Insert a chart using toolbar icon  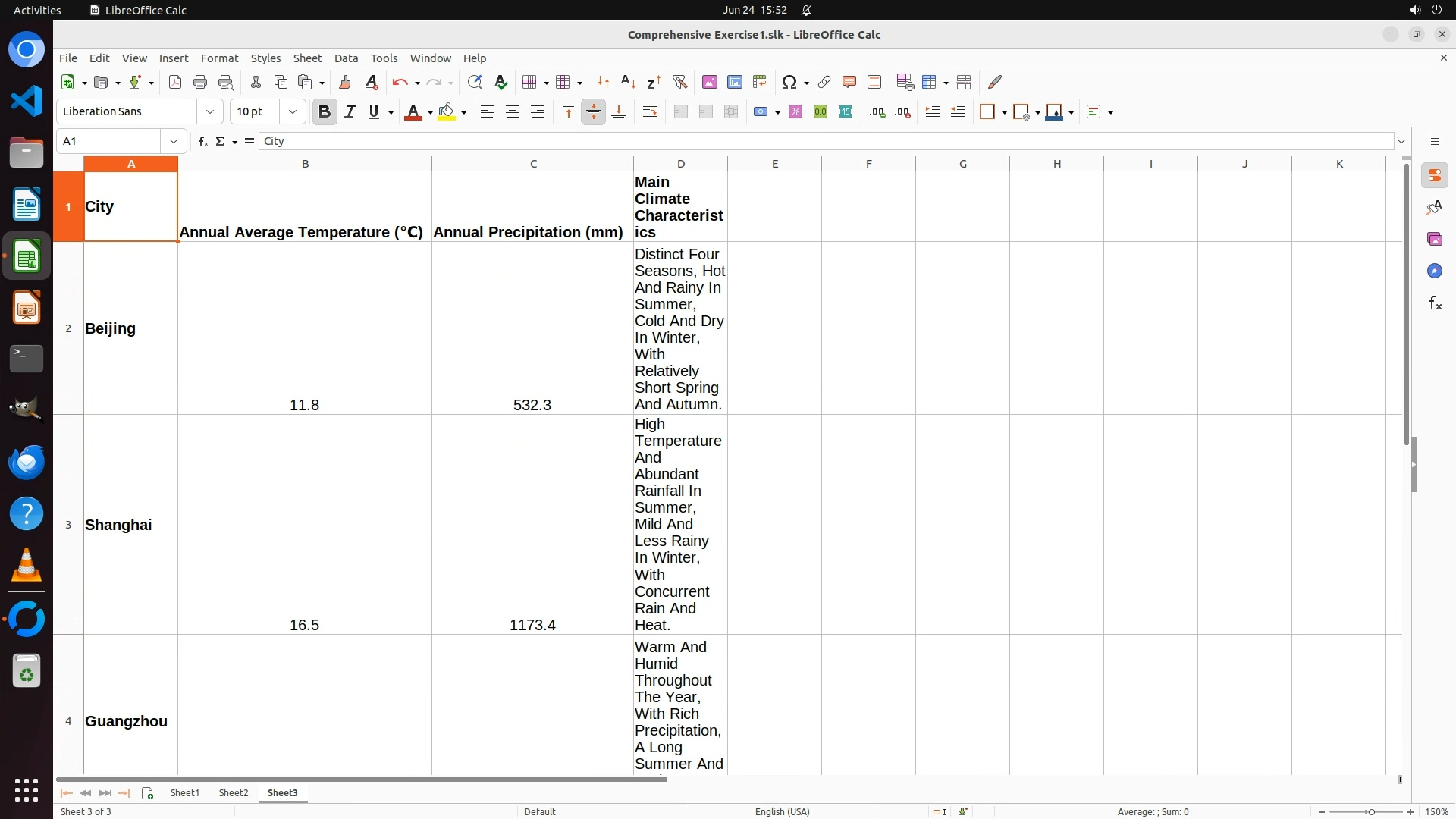[734, 82]
